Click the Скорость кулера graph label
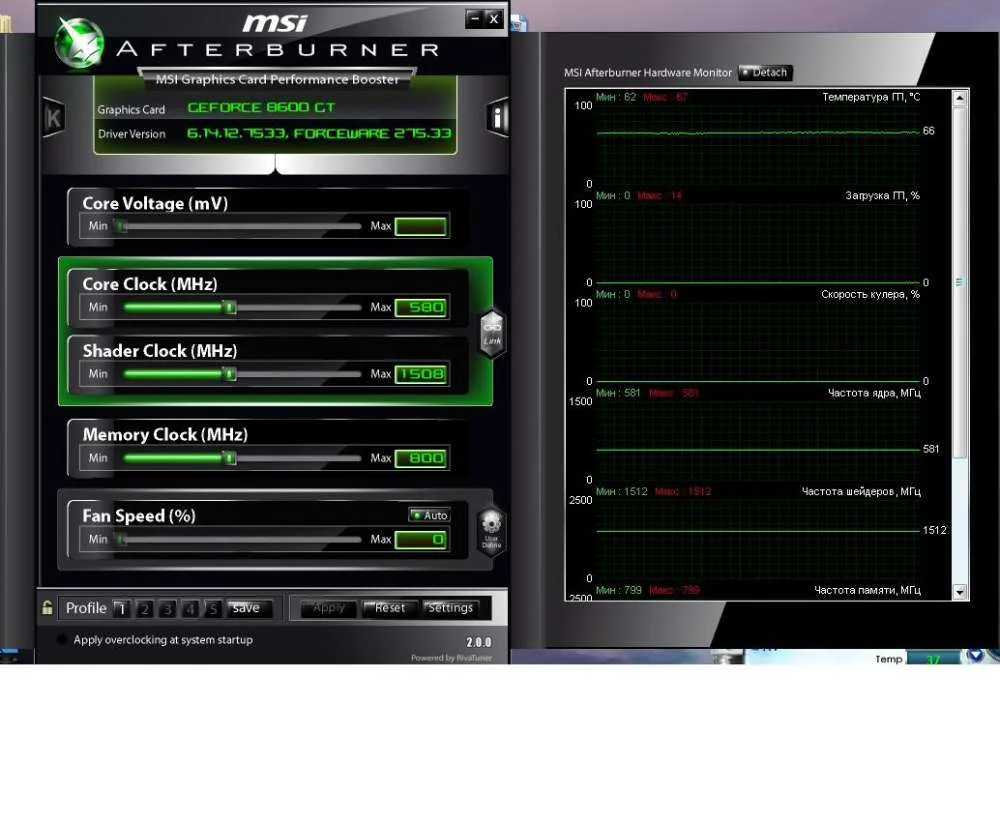Viewport: 1000px width, 823px height. [871, 294]
